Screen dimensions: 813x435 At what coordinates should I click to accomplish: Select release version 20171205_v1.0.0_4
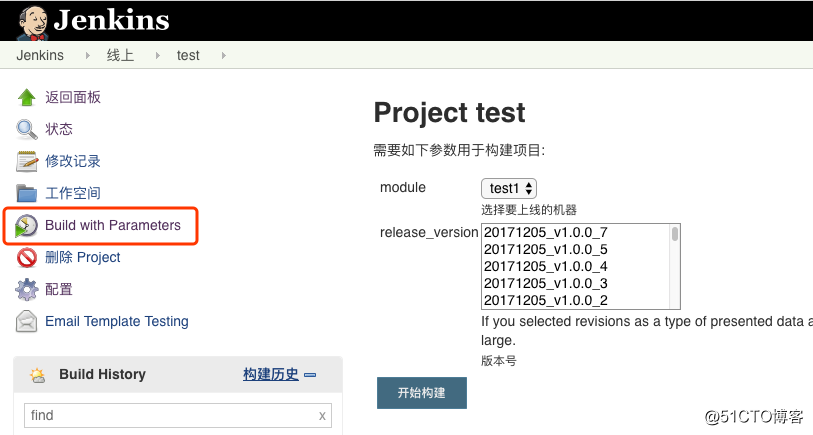[x=576, y=266]
